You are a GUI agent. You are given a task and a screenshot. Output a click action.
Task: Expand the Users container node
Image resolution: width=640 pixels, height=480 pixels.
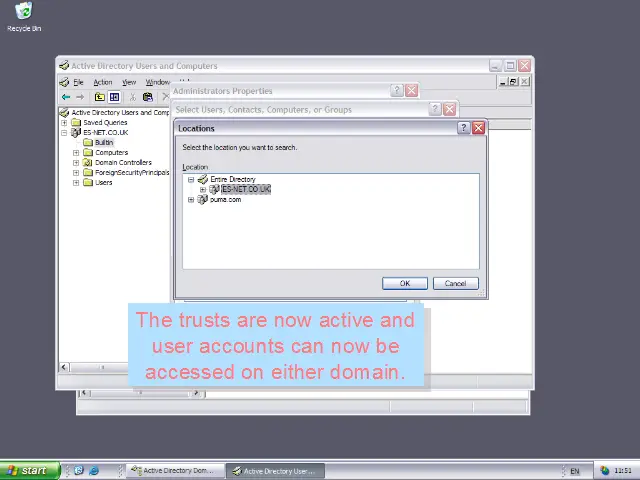coord(76,182)
